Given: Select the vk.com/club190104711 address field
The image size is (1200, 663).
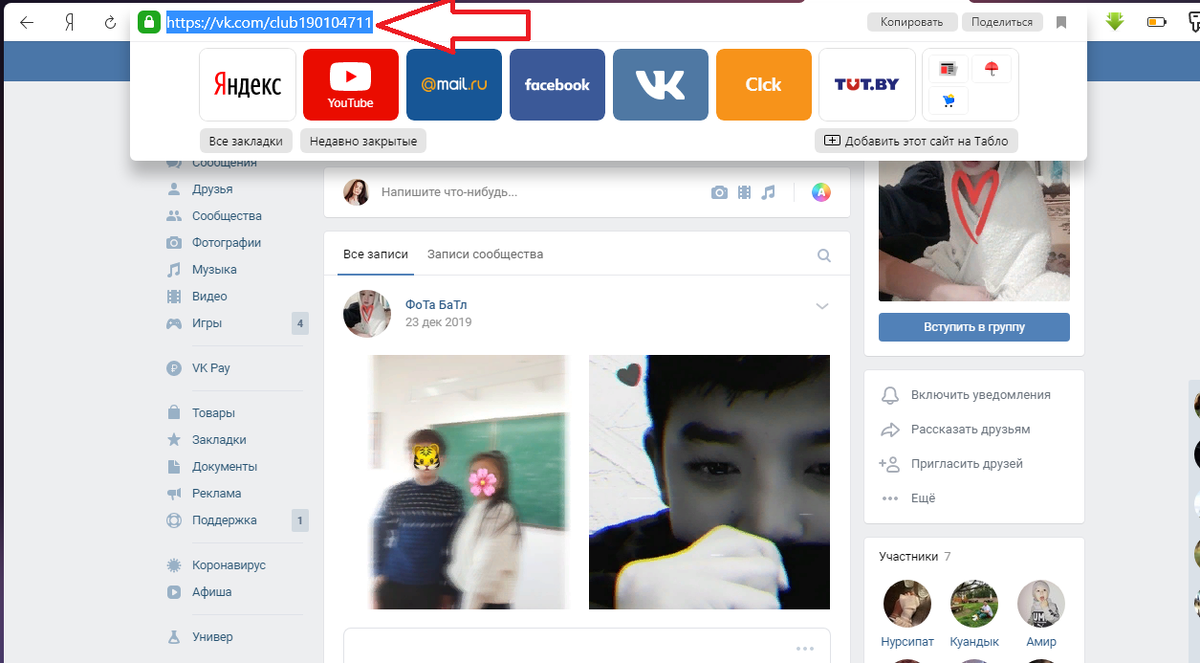Looking at the screenshot, I should [269, 22].
